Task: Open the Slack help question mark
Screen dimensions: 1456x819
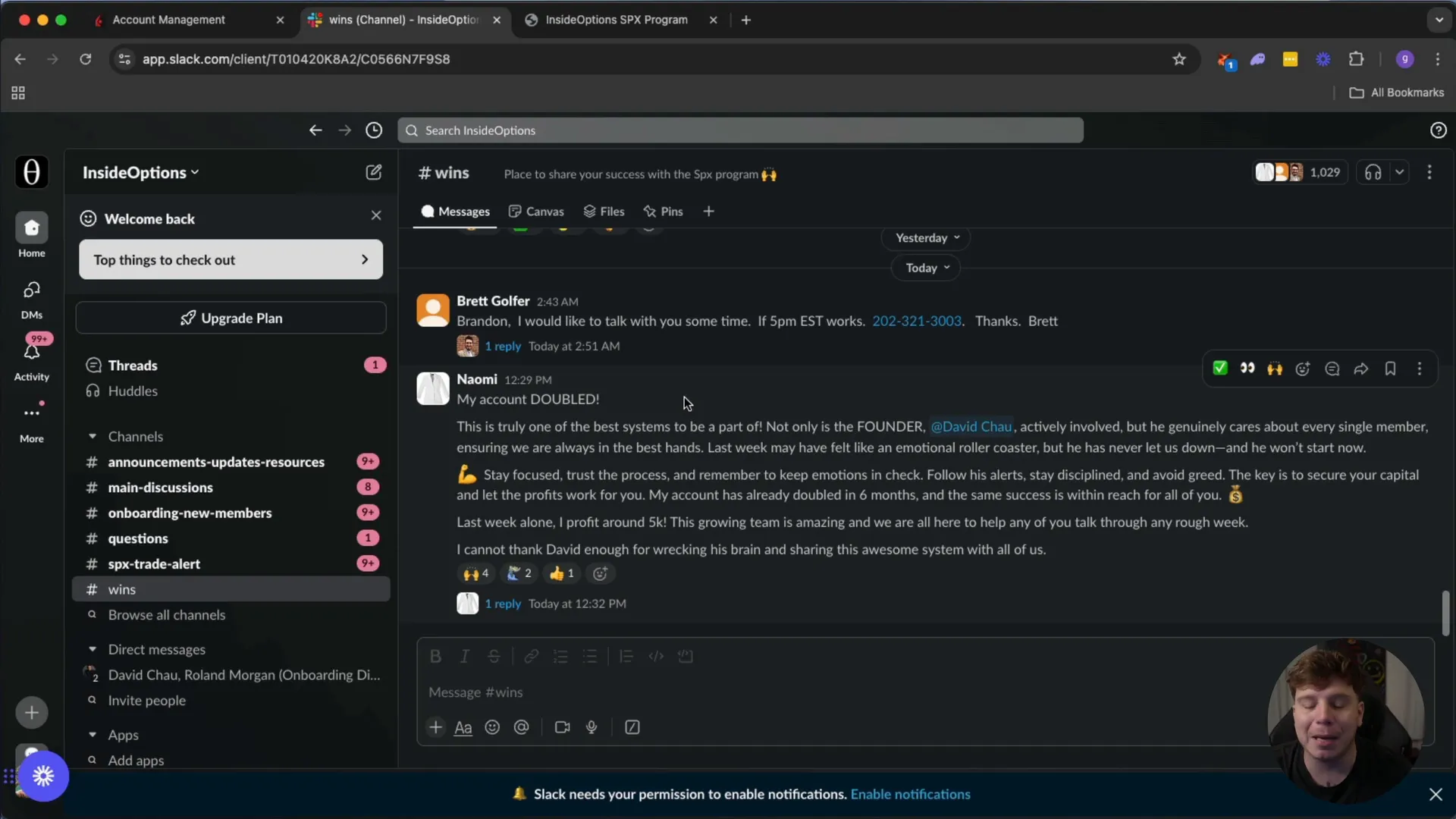Action: click(x=1438, y=130)
